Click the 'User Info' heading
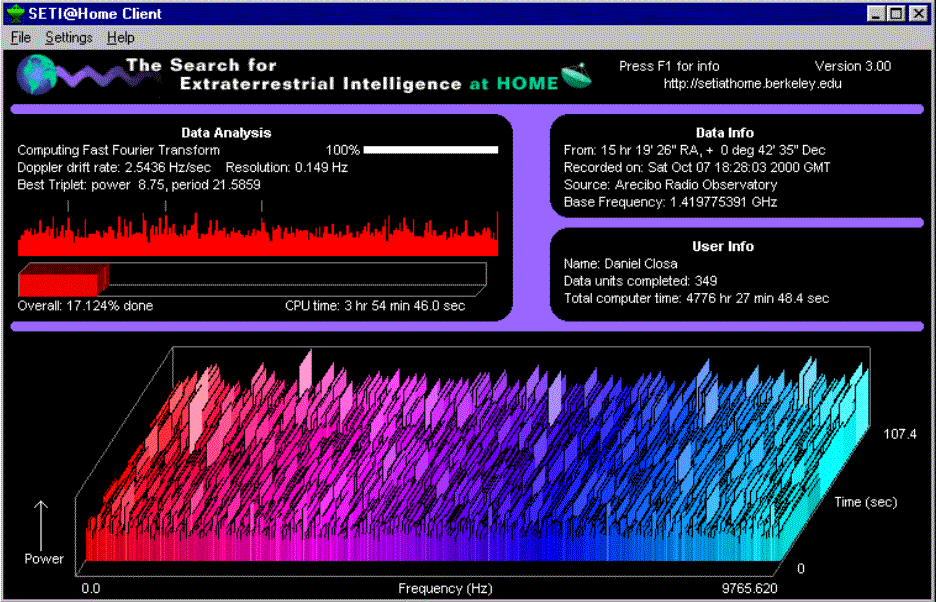 click(722, 246)
